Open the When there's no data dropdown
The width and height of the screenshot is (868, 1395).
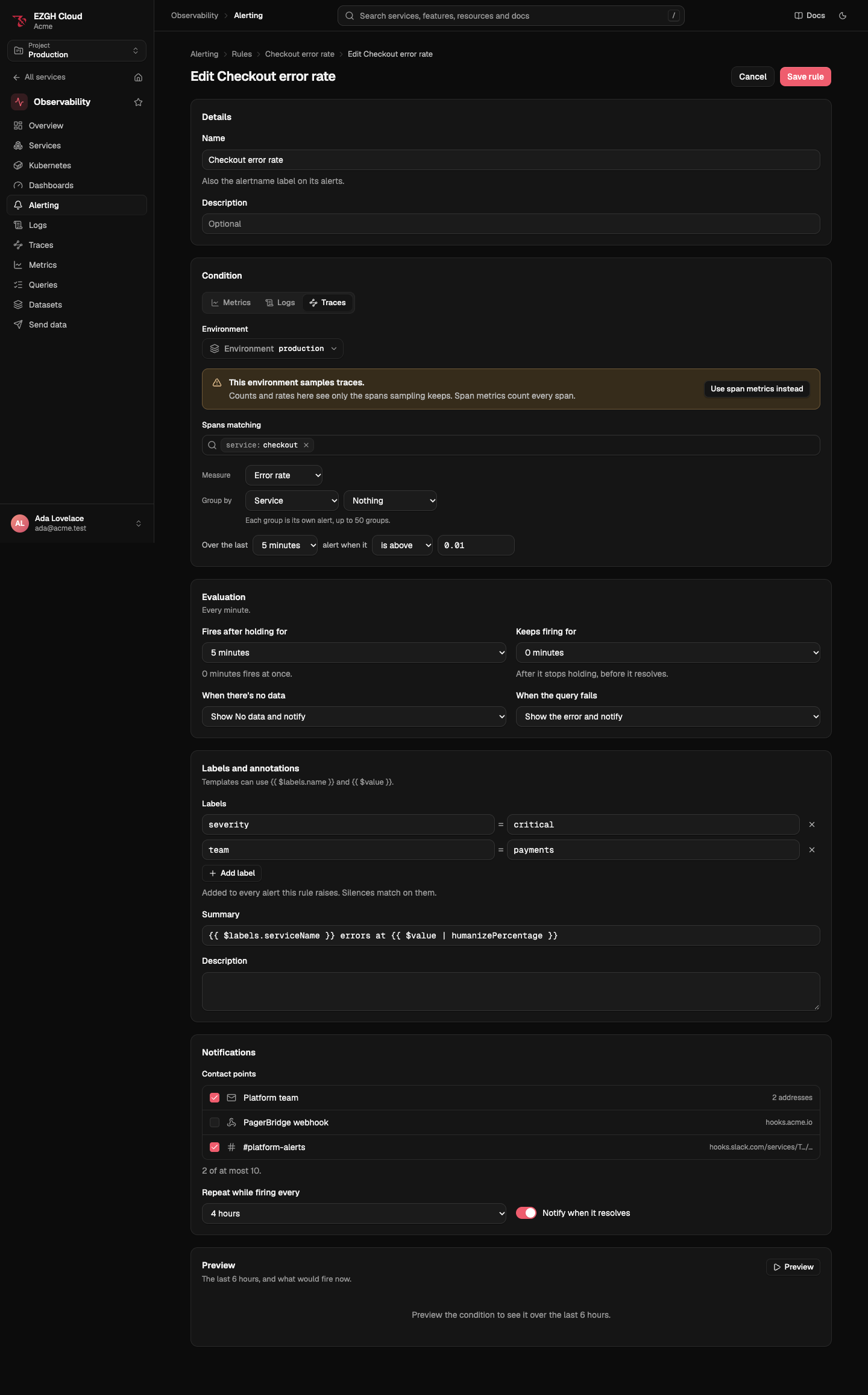[354, 716]
